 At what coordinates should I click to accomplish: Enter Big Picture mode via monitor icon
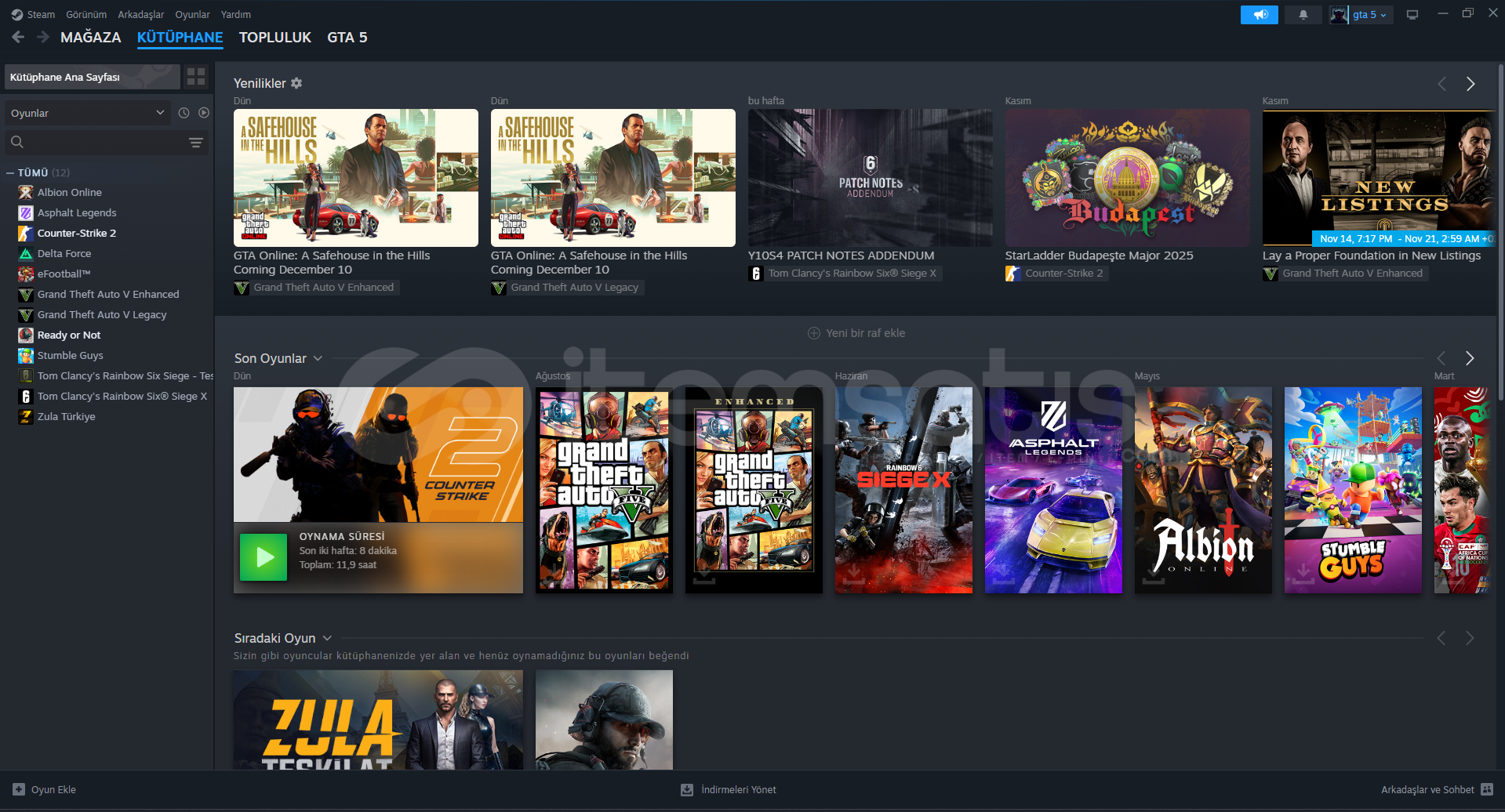tap(1412, 15)
